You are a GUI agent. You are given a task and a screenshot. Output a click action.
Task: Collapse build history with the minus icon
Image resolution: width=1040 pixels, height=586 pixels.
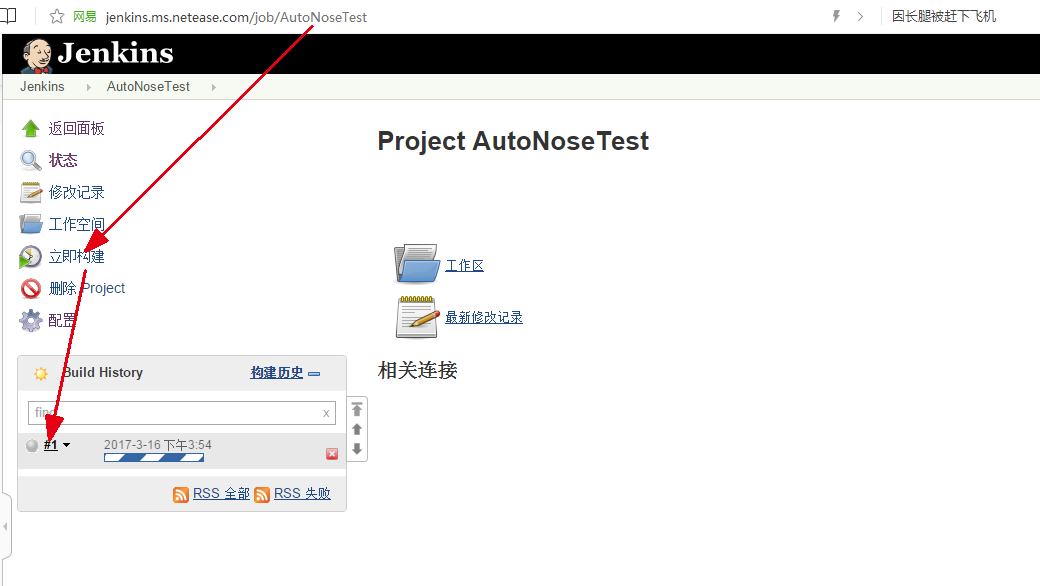314,374
